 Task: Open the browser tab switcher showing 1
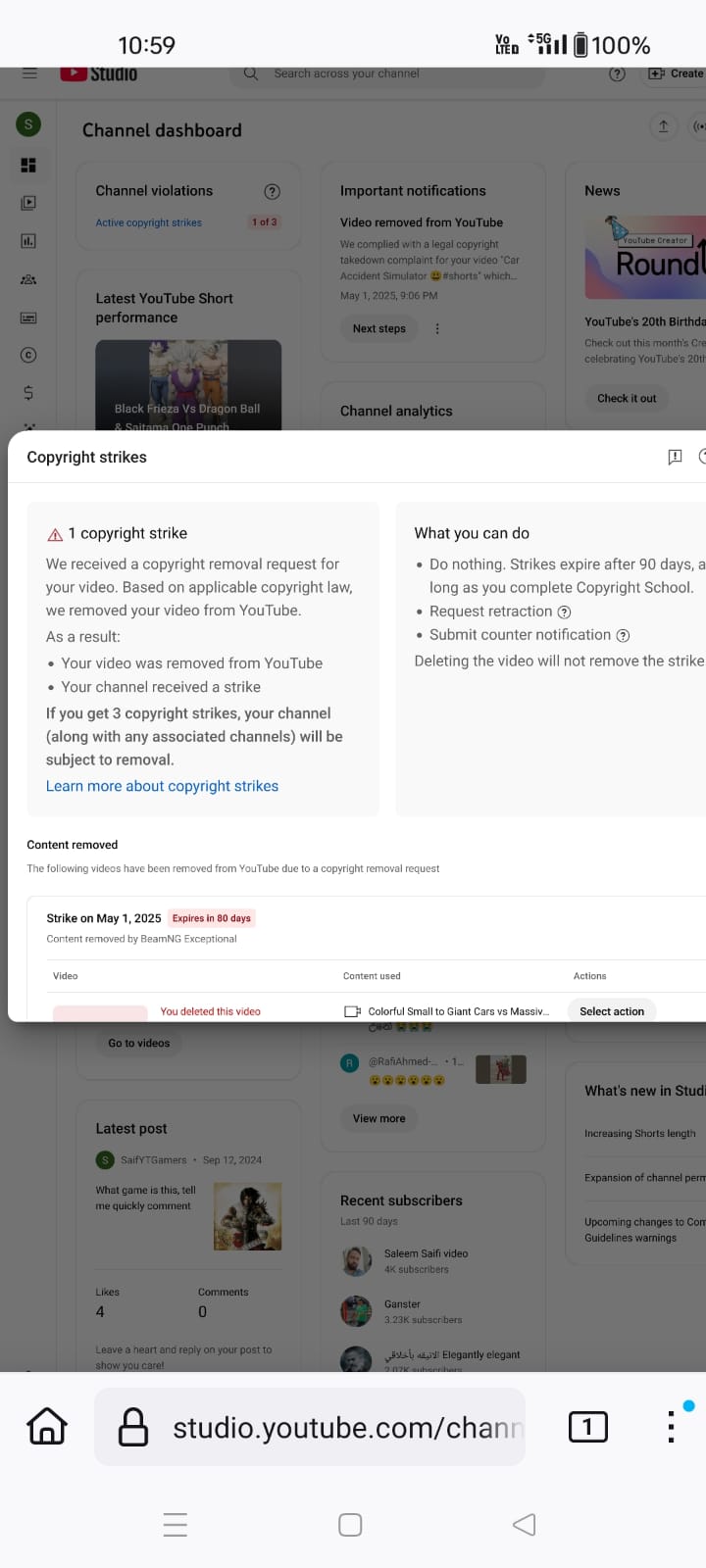tap(588, 1427)
